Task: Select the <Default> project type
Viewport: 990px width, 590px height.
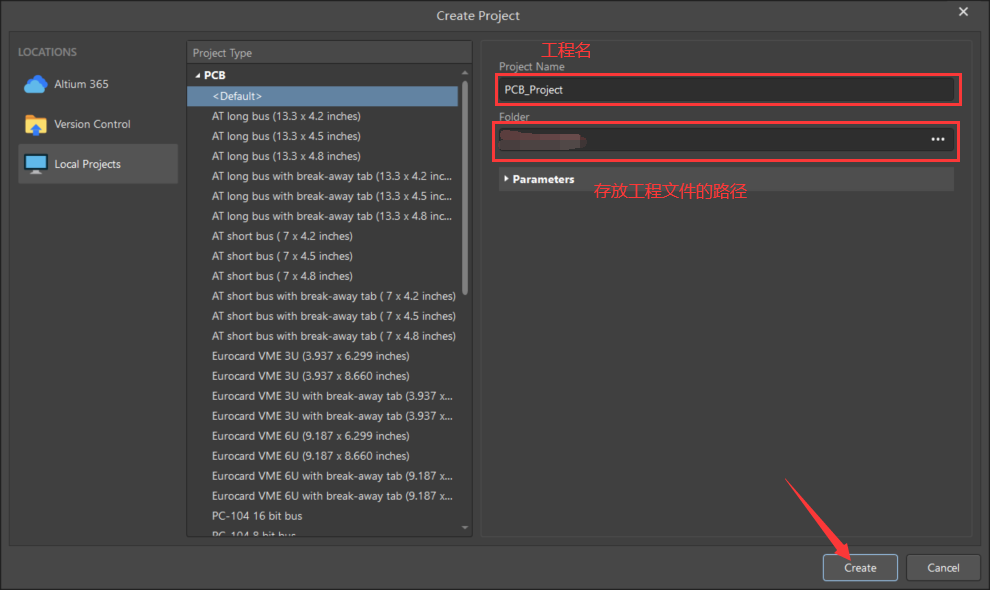Action: pos(323,96)
